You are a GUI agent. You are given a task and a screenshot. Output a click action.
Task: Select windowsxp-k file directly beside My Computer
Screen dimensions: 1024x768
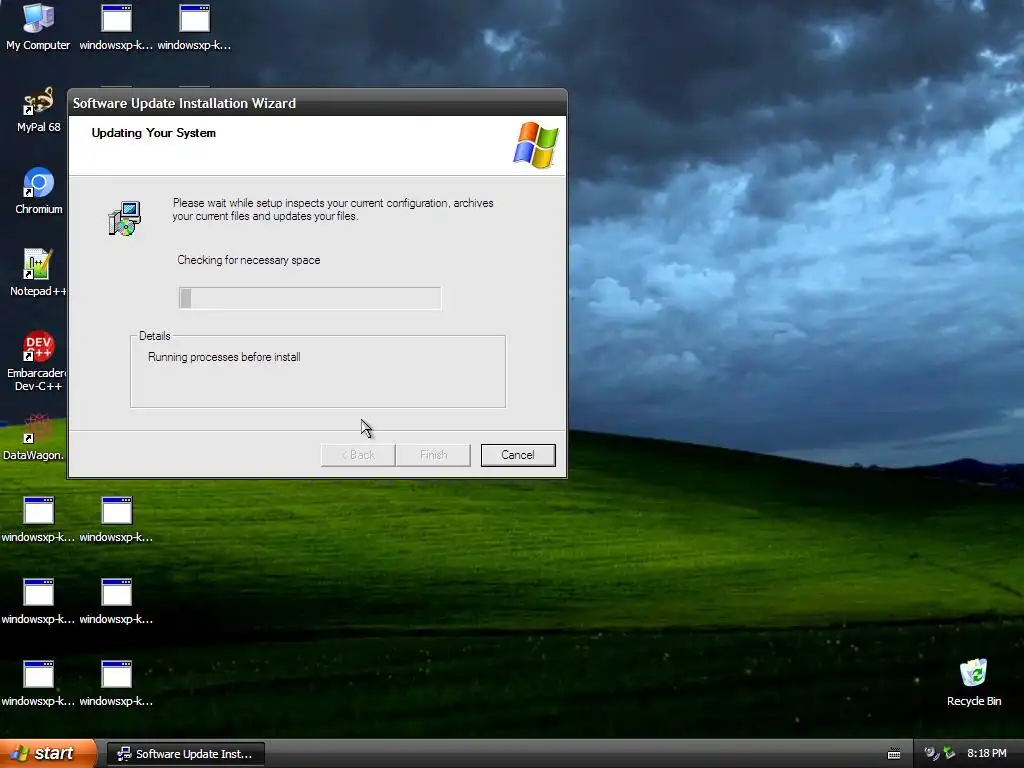click(x=116, y=27)
